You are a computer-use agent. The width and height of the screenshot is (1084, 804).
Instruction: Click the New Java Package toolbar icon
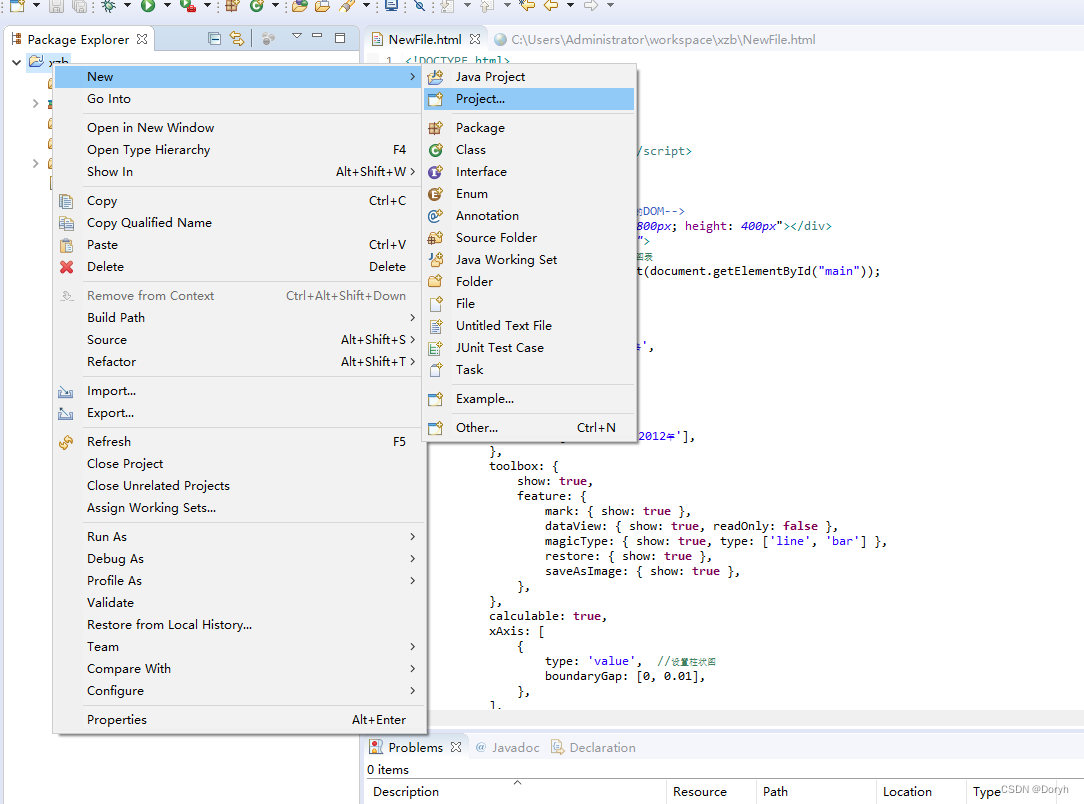coord(232,6)
